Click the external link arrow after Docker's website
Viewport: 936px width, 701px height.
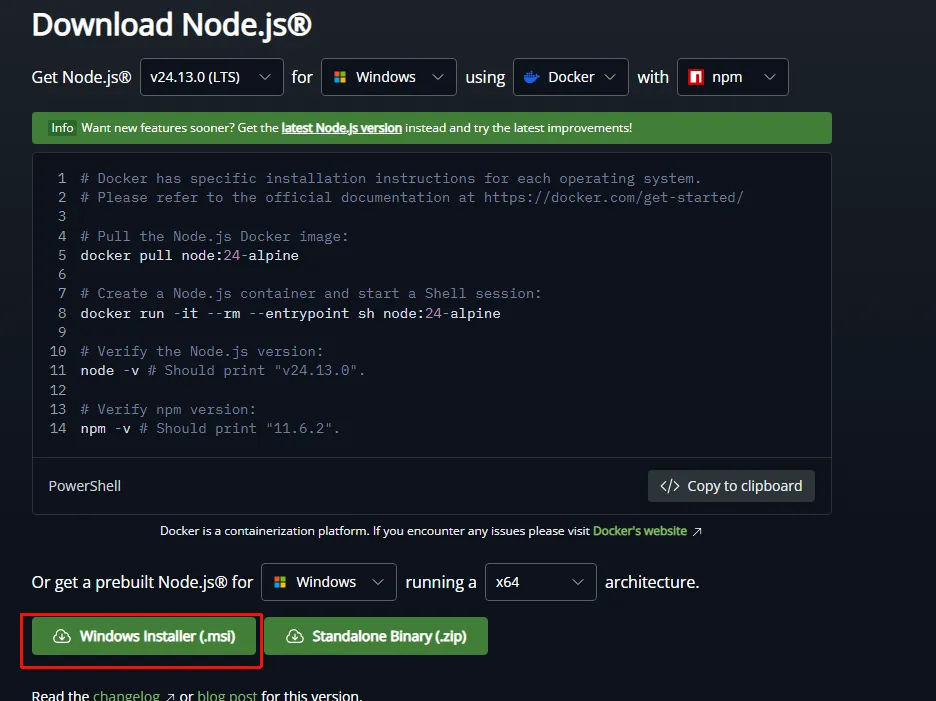[x=697, y=531]
